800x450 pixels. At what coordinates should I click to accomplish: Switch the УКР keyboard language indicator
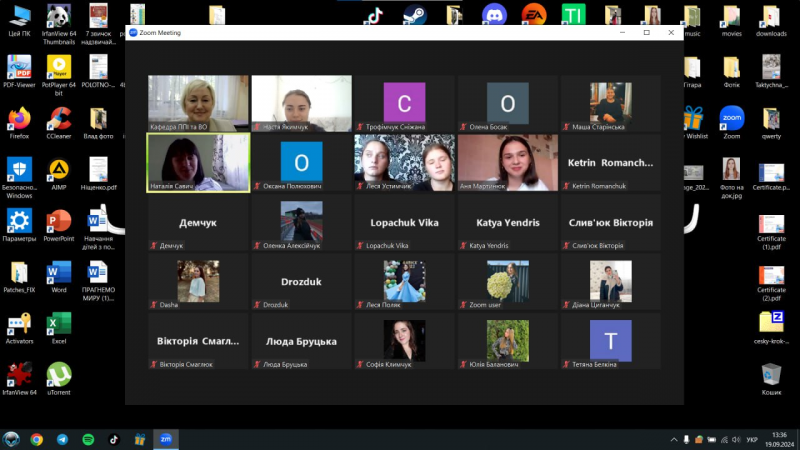pos(751,439)
